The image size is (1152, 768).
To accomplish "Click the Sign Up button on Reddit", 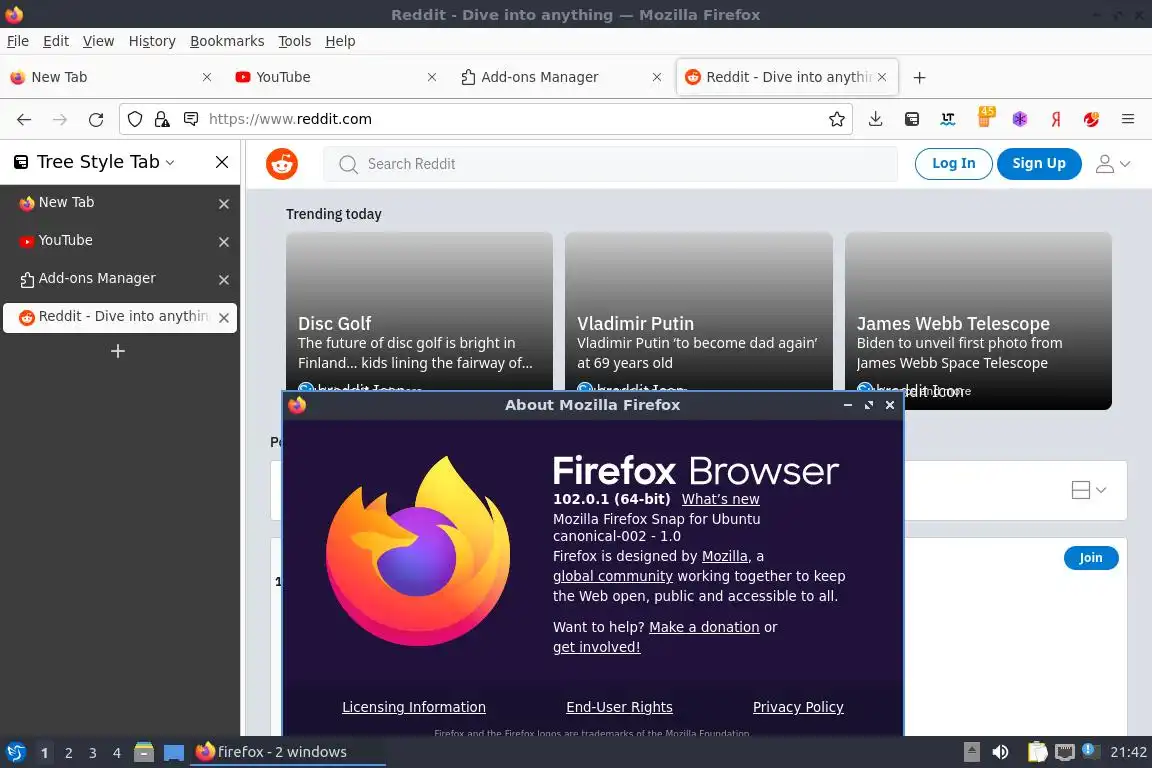I will coord(1039,164).
